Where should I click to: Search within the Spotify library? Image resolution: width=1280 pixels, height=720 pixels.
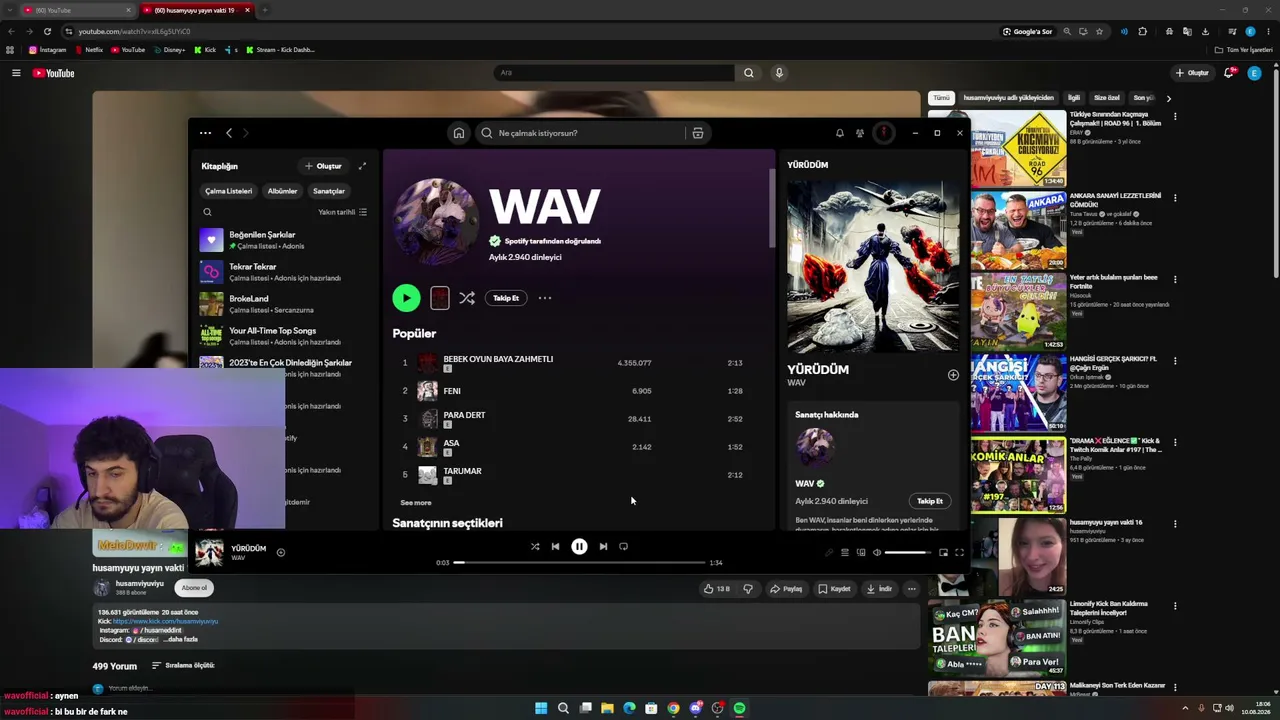tap(208, 212)
